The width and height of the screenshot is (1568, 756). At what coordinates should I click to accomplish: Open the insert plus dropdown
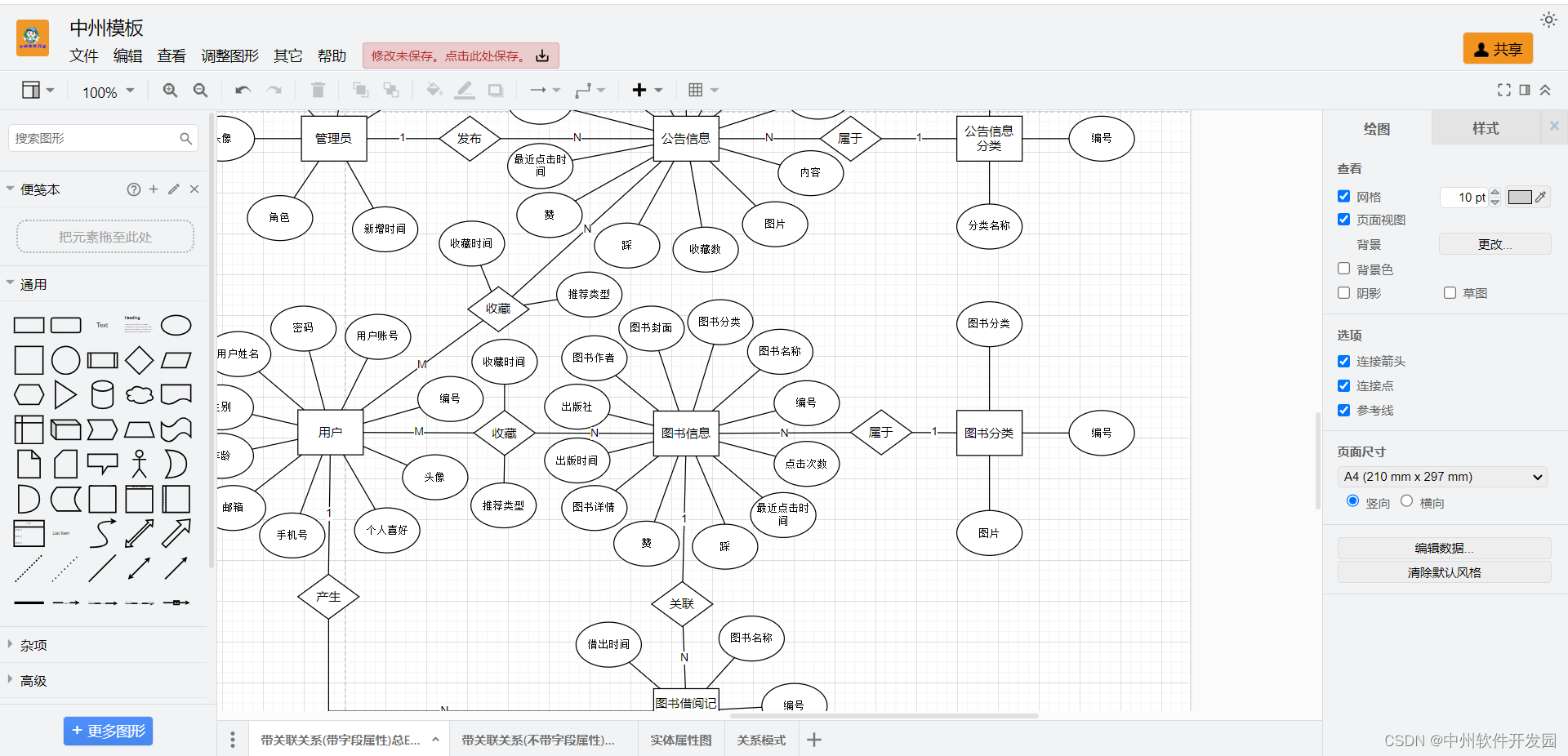point(647,91)
